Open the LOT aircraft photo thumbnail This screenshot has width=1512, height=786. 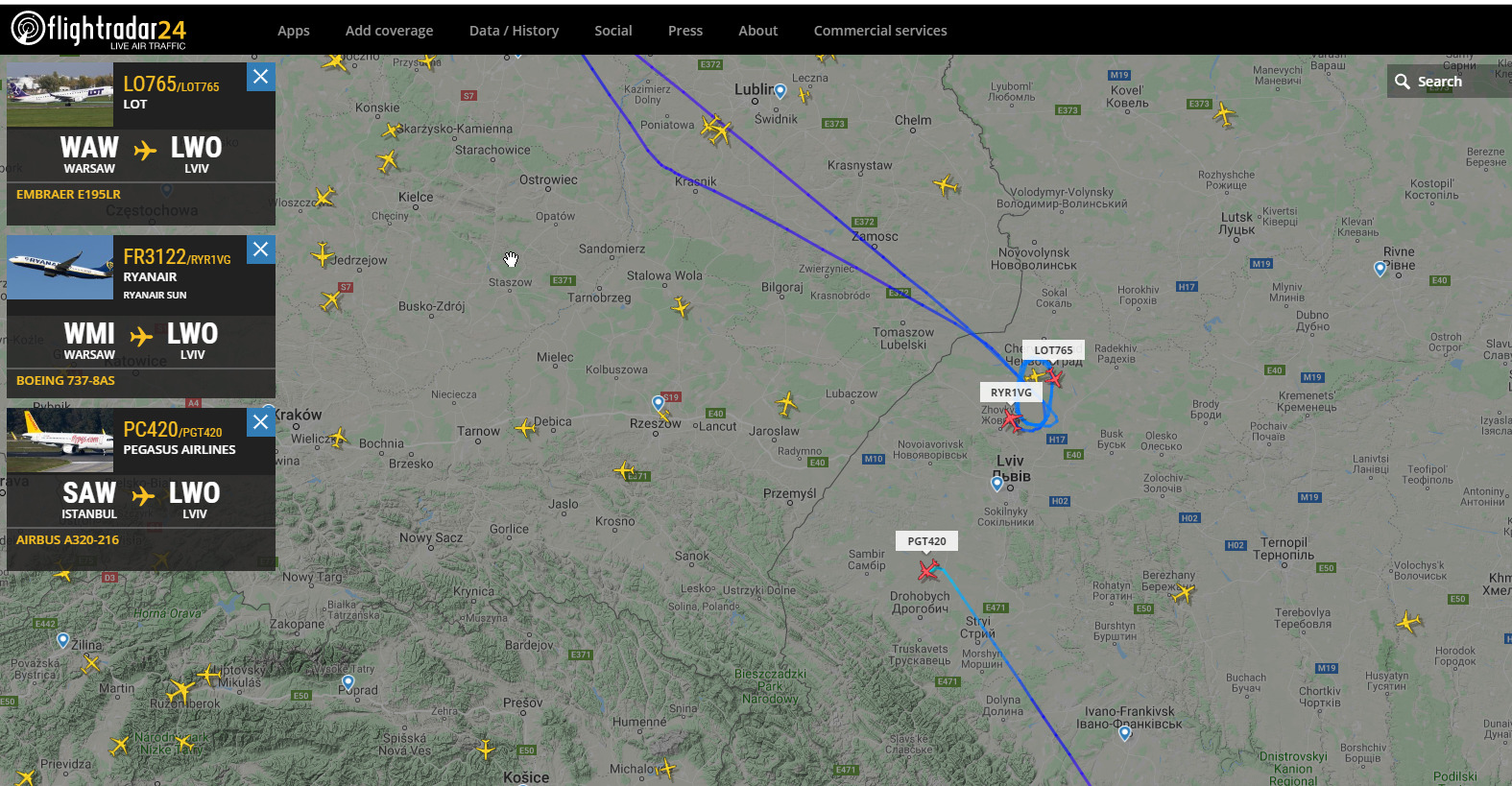[60, 95]
